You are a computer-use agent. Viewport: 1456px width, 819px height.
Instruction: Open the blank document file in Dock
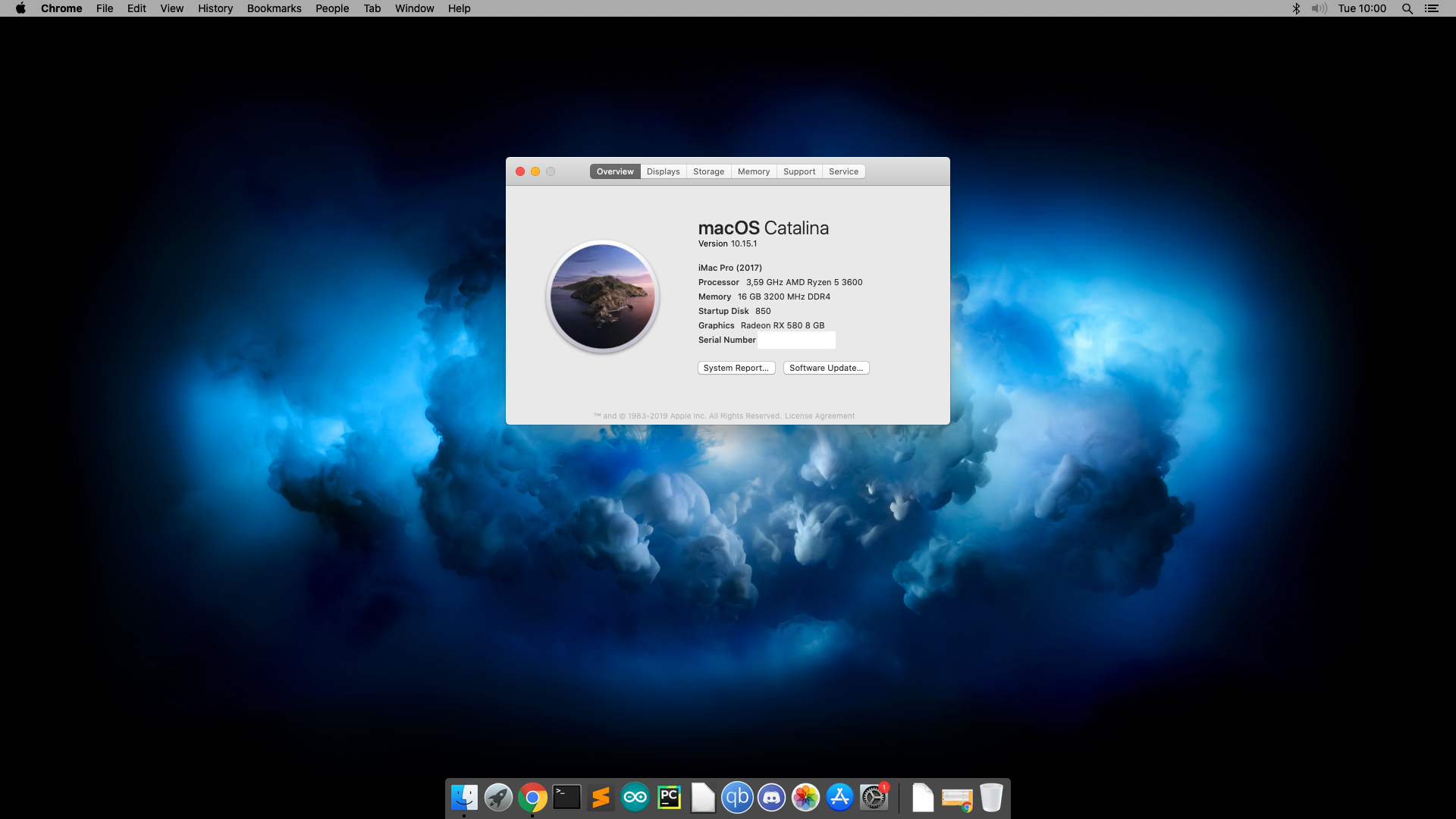click(x=922, y=798)
